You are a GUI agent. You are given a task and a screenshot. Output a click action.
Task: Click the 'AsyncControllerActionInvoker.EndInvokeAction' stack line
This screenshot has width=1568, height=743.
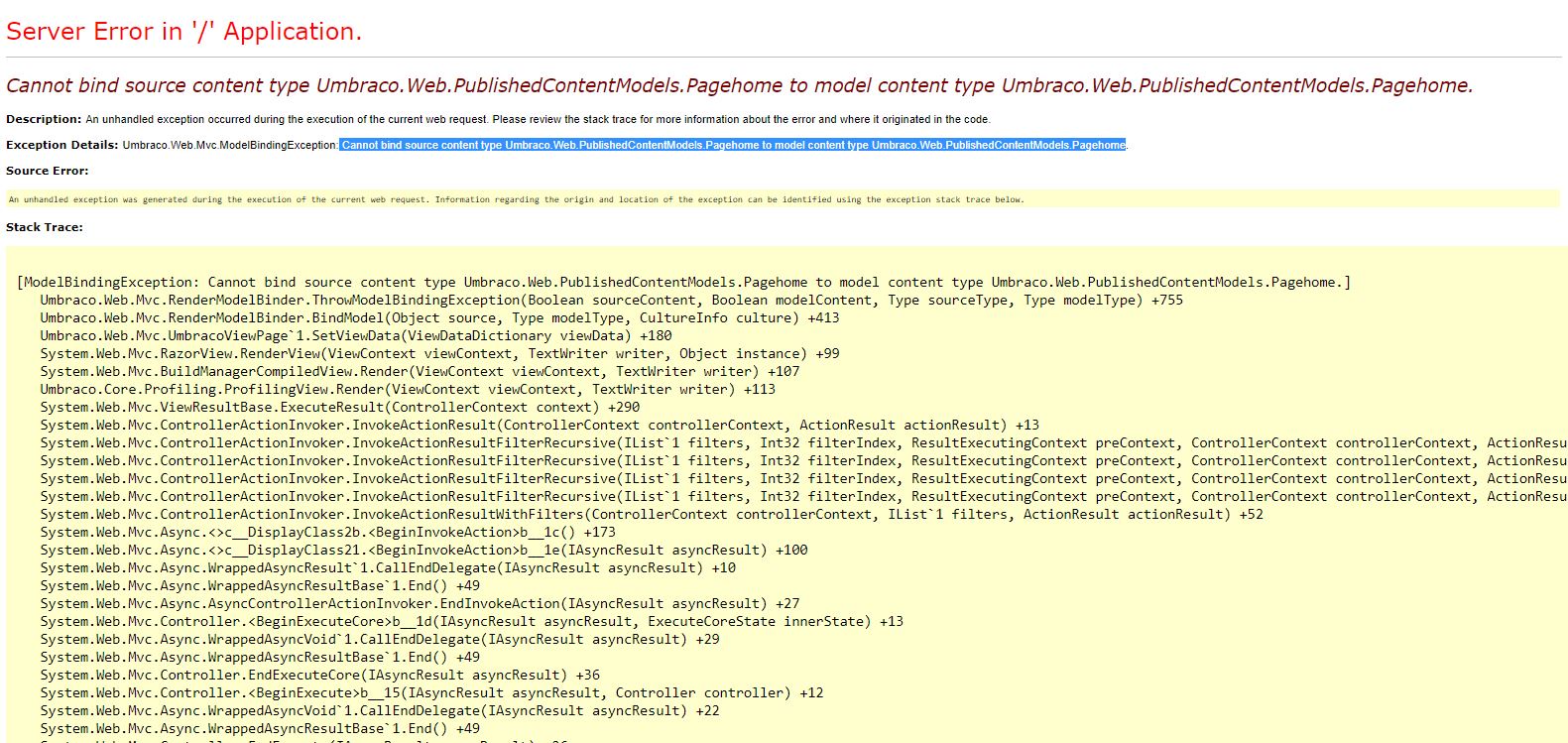[x=420, y=604]
